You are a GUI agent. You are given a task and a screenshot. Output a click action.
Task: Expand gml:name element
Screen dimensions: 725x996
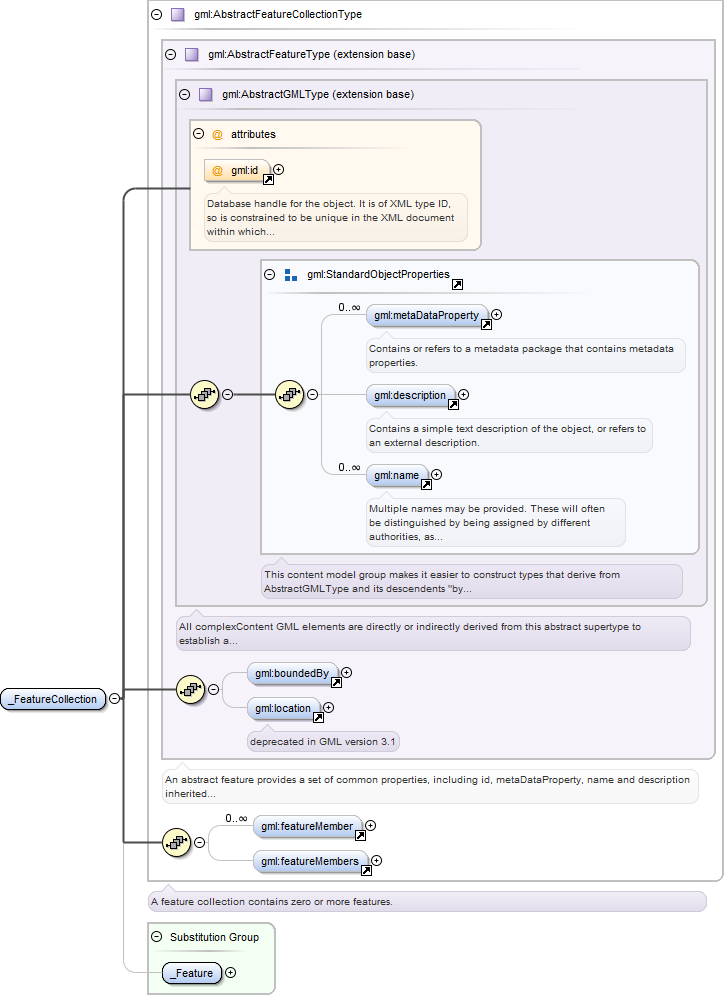pyautogui.click(x=437, y=474)
